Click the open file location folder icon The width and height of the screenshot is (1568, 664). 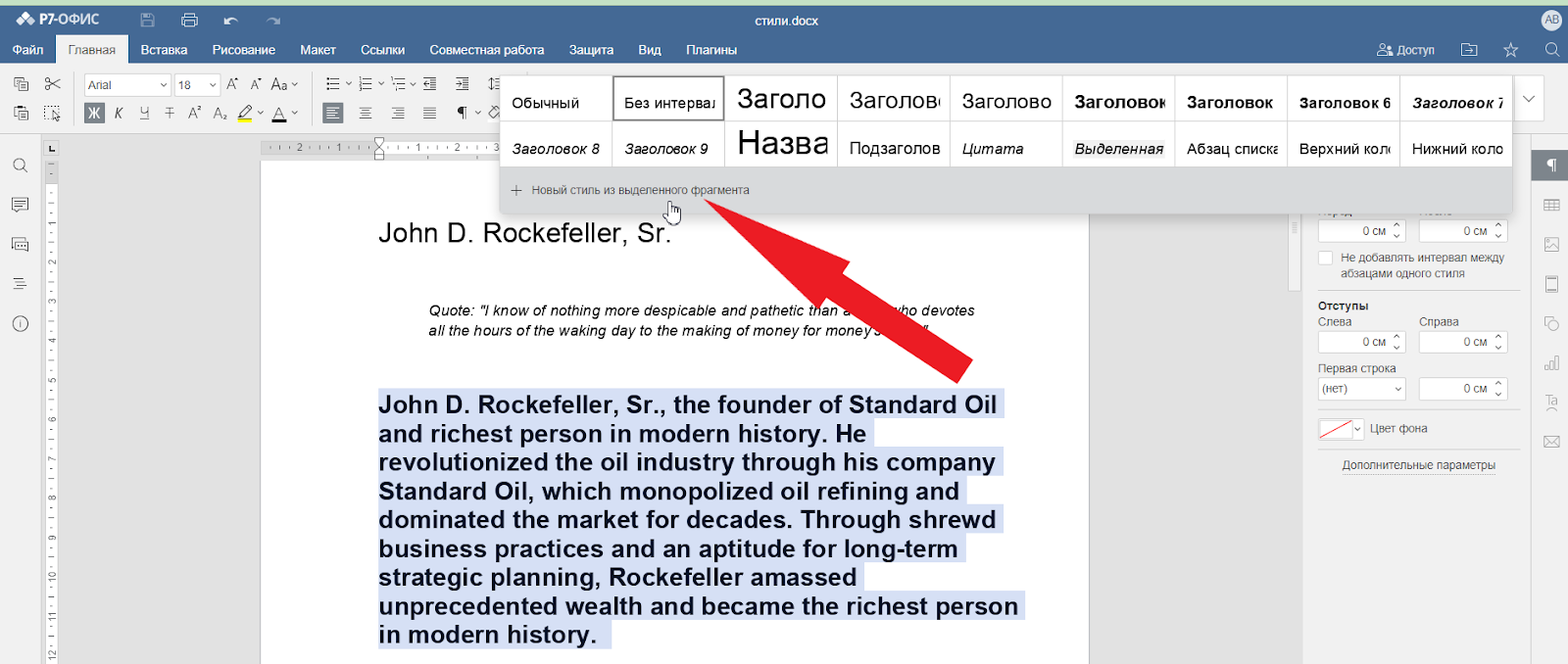point(1469,49)
